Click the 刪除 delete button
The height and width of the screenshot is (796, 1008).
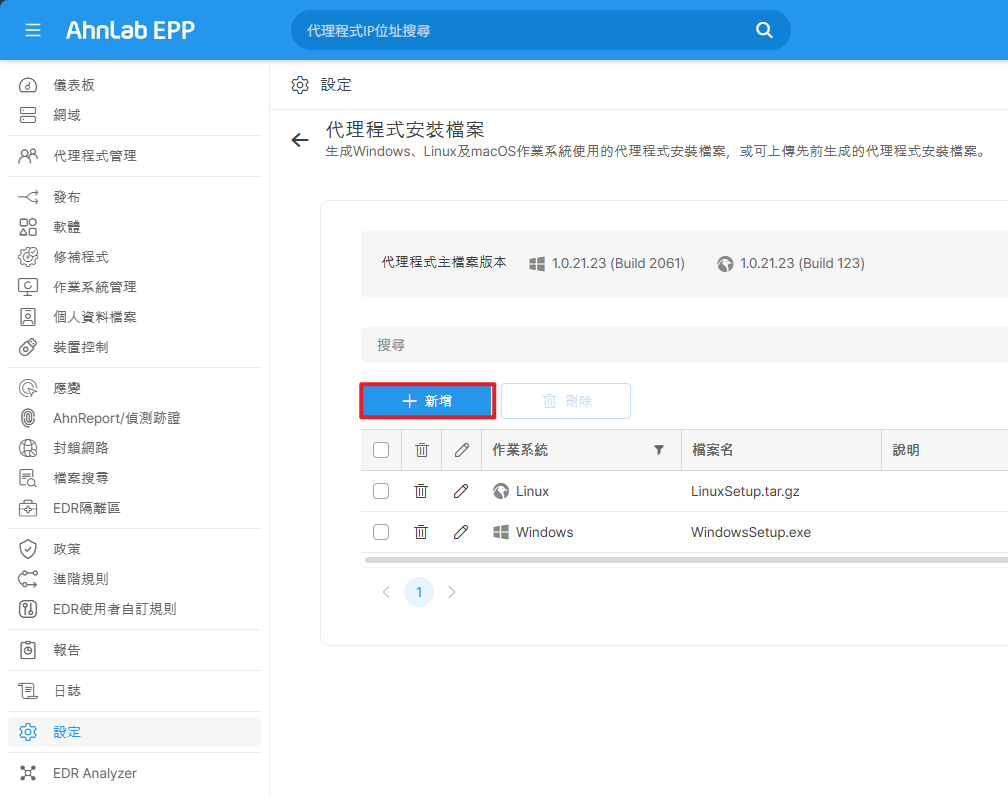click(566, 401)
